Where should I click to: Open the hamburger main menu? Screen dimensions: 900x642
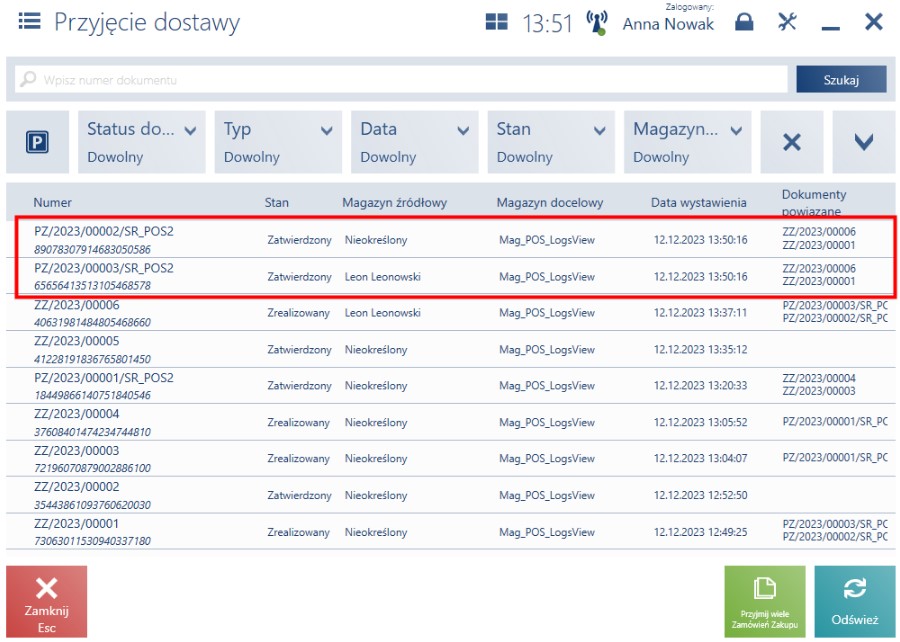click(x=29, y=22)
